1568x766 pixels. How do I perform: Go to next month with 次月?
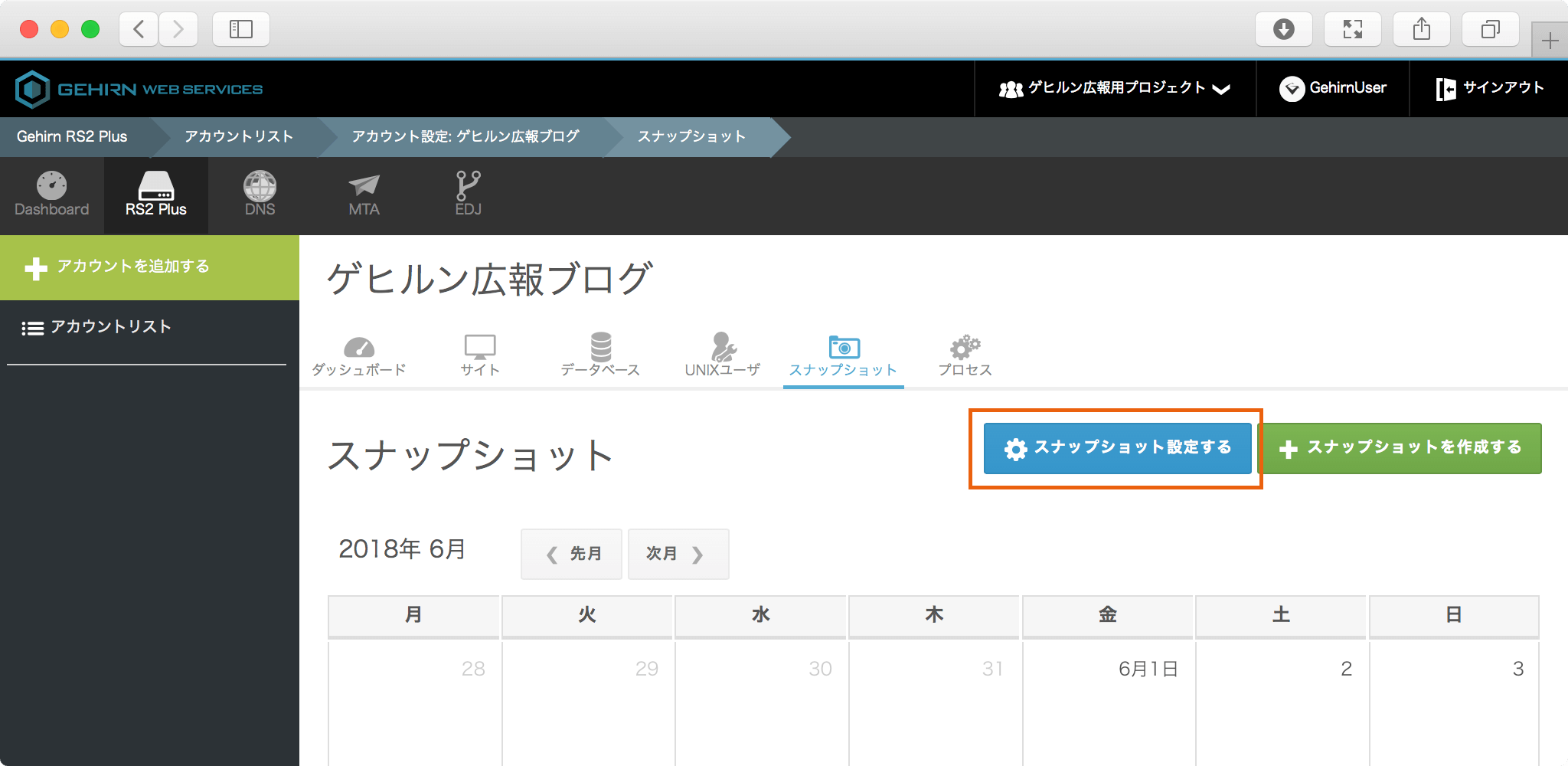tap(678, 554)
